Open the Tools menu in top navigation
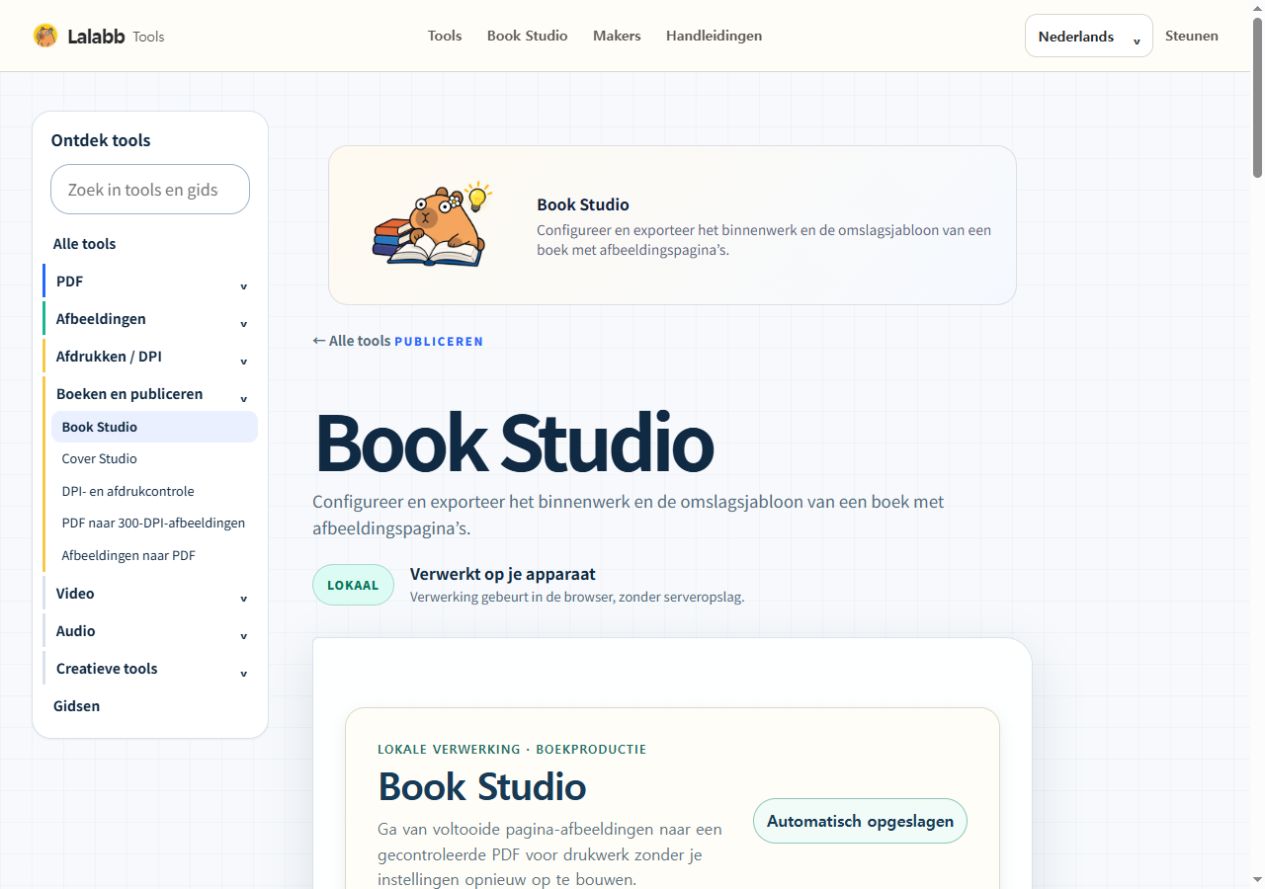 445,36
